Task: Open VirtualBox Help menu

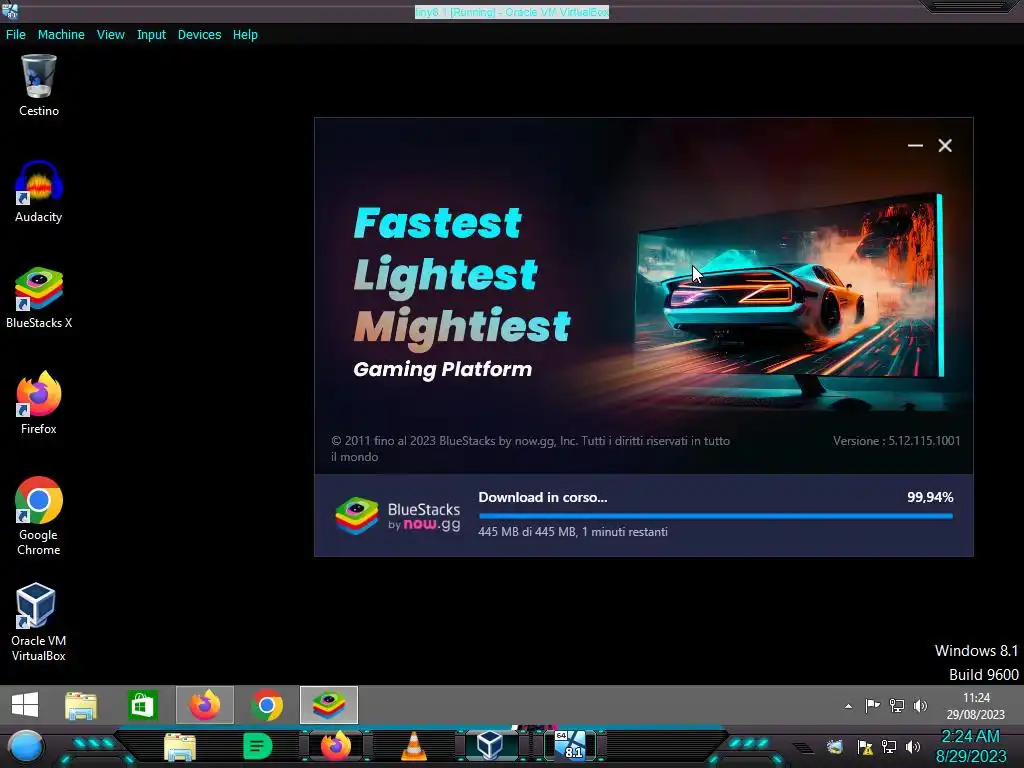Action: 245,35
